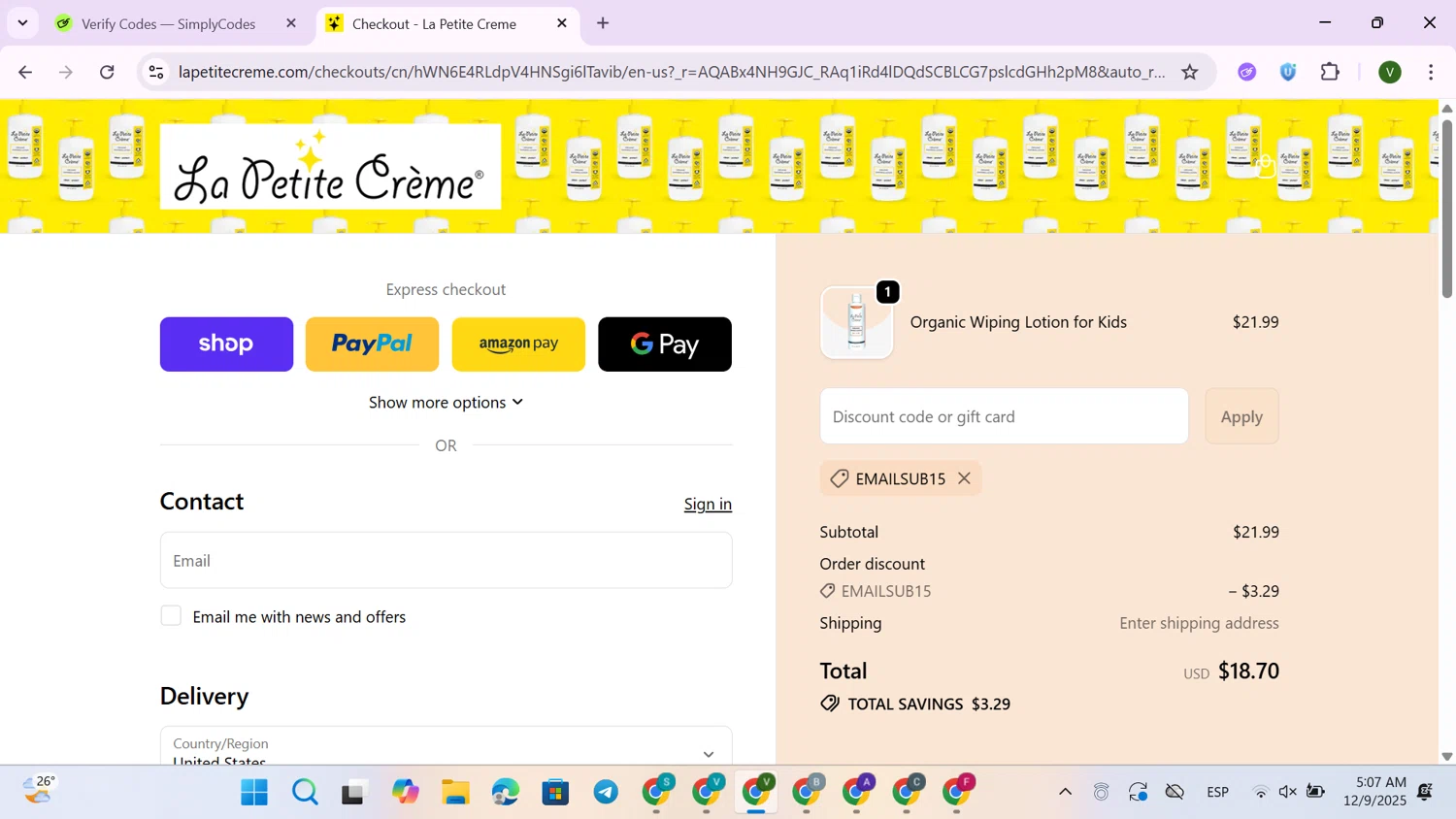Viewport: 1456px width, 819px height.
Task: Open the Extensions puzzle icon
Action: [1331, 72]
